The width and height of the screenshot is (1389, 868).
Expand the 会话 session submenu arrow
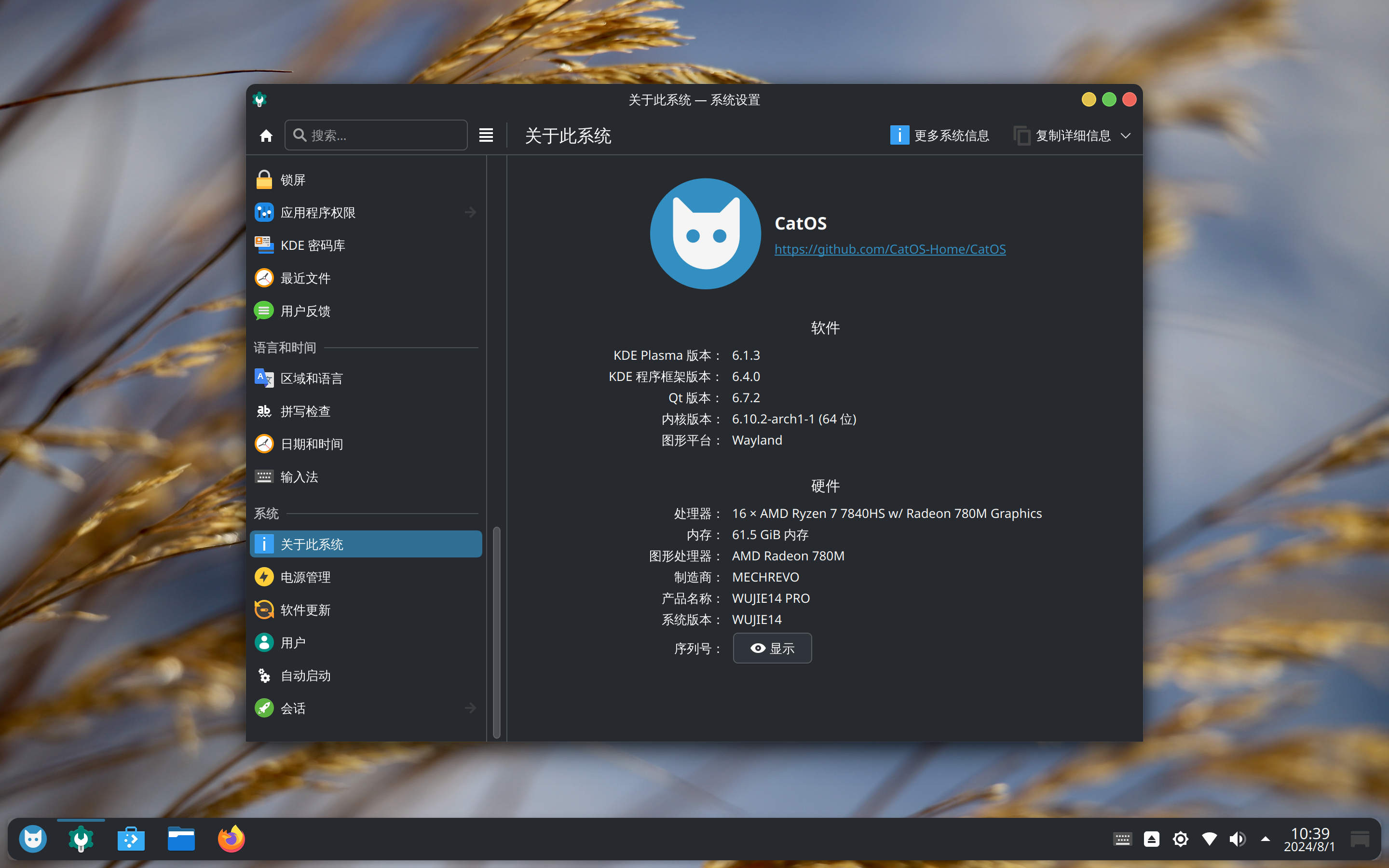470,708
